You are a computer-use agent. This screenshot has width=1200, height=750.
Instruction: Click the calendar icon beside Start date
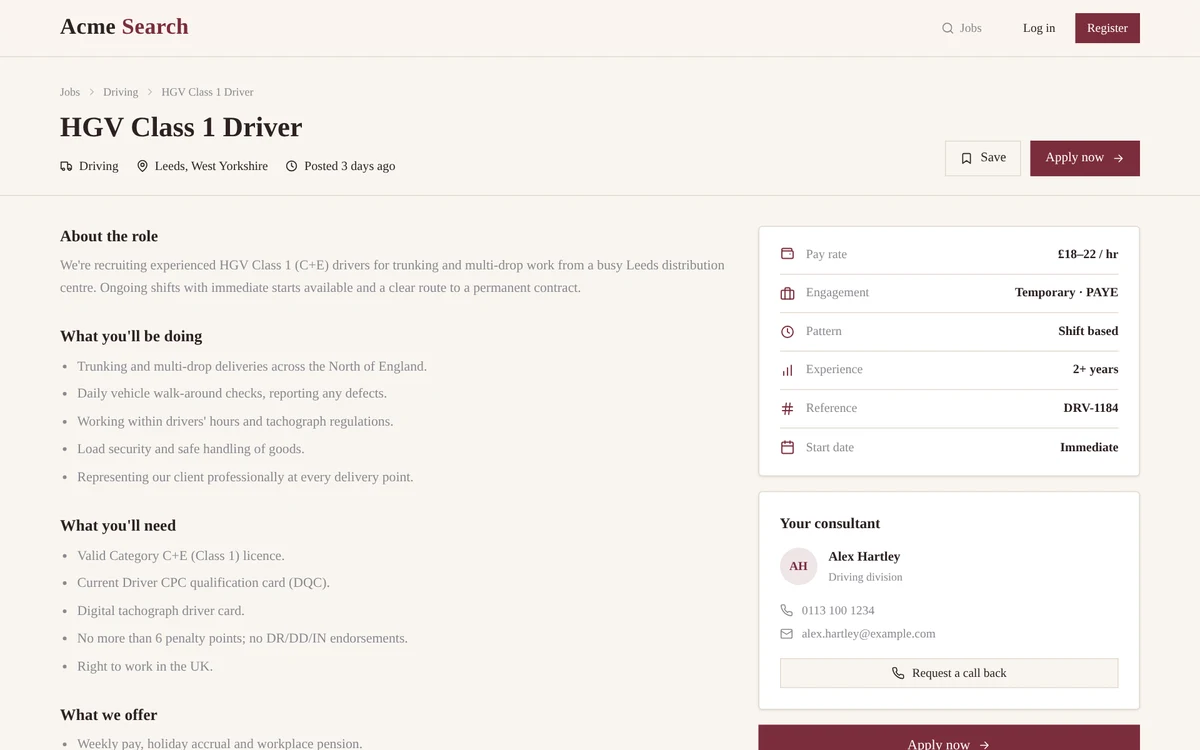(787, 447)
